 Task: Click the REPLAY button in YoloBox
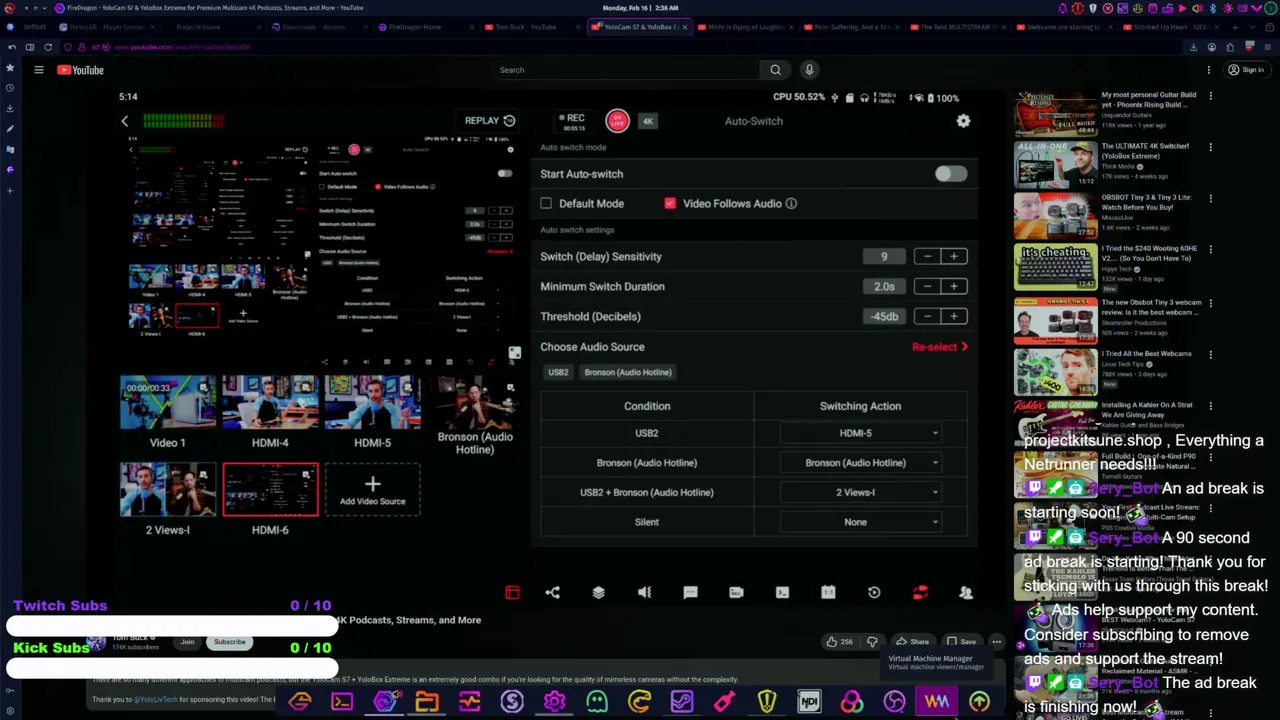point(489,121)
